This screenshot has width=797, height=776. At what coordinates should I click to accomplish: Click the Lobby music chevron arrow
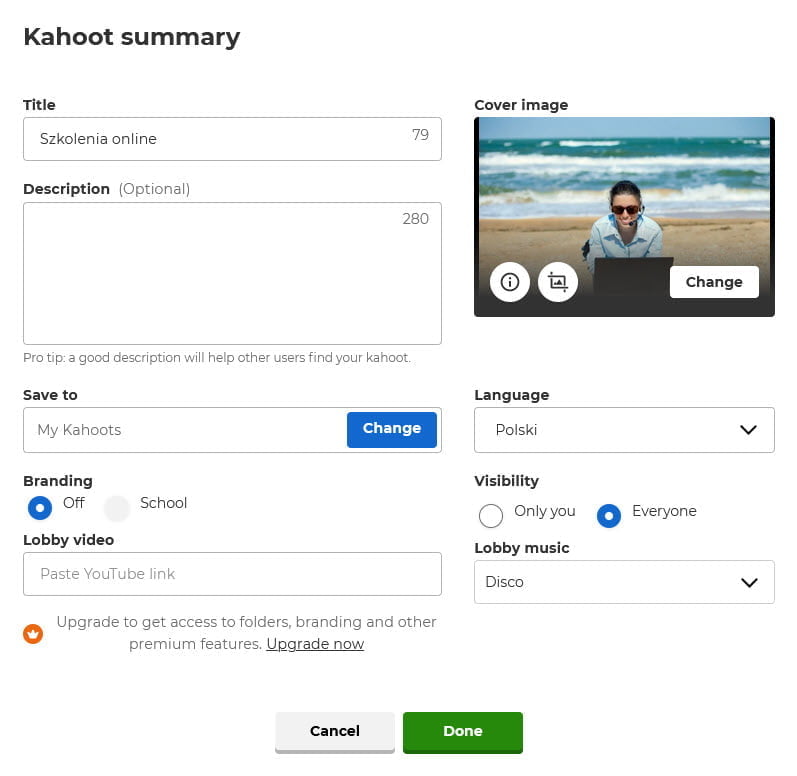coord(748,582)
